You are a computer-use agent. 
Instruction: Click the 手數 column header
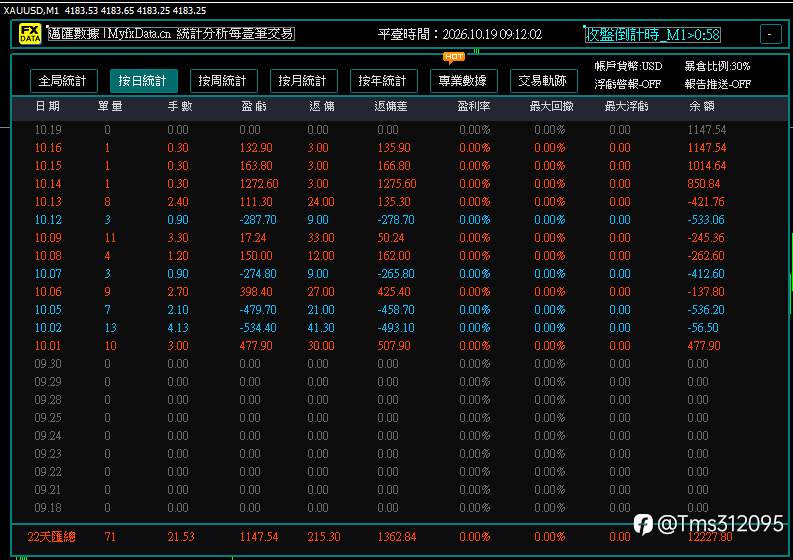click(180, 106)
